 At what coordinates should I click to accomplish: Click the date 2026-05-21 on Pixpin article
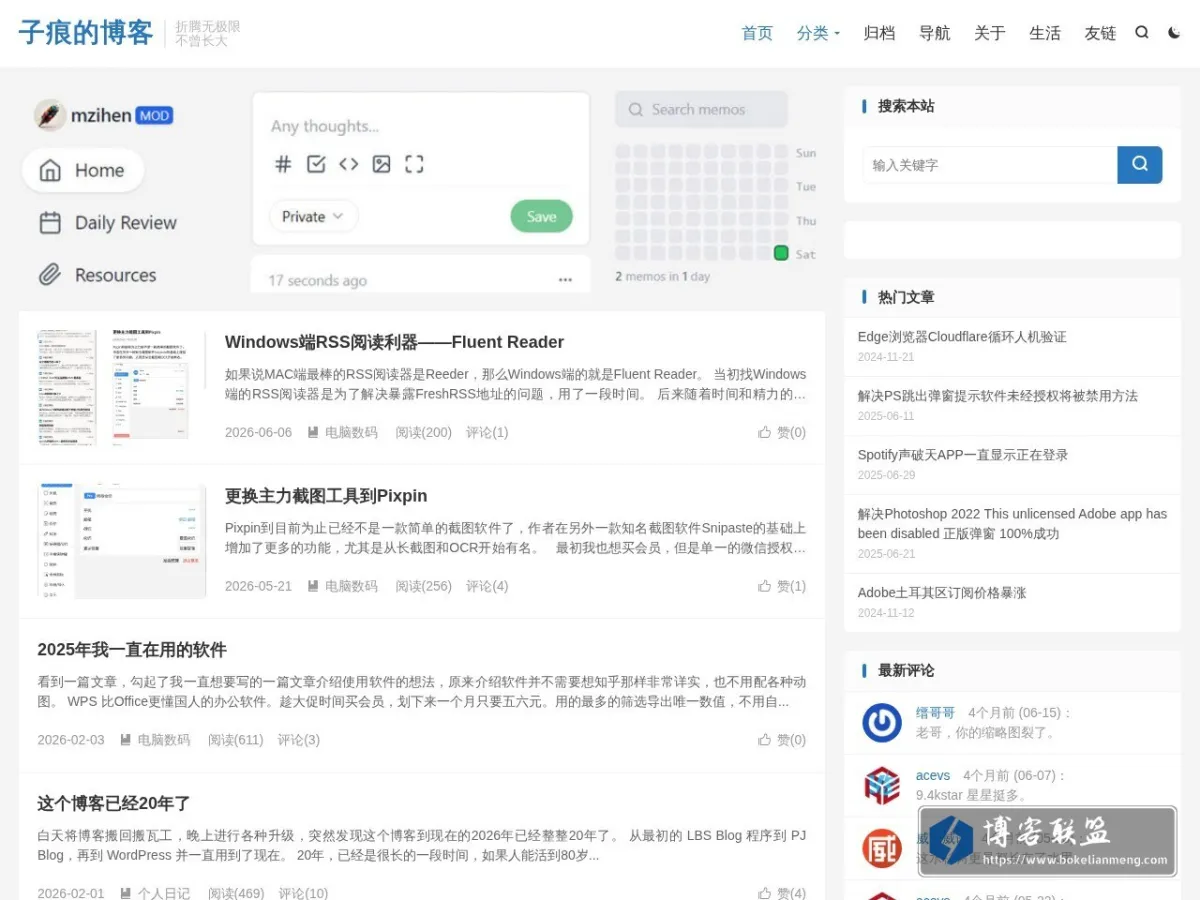(x=259, y=586)
